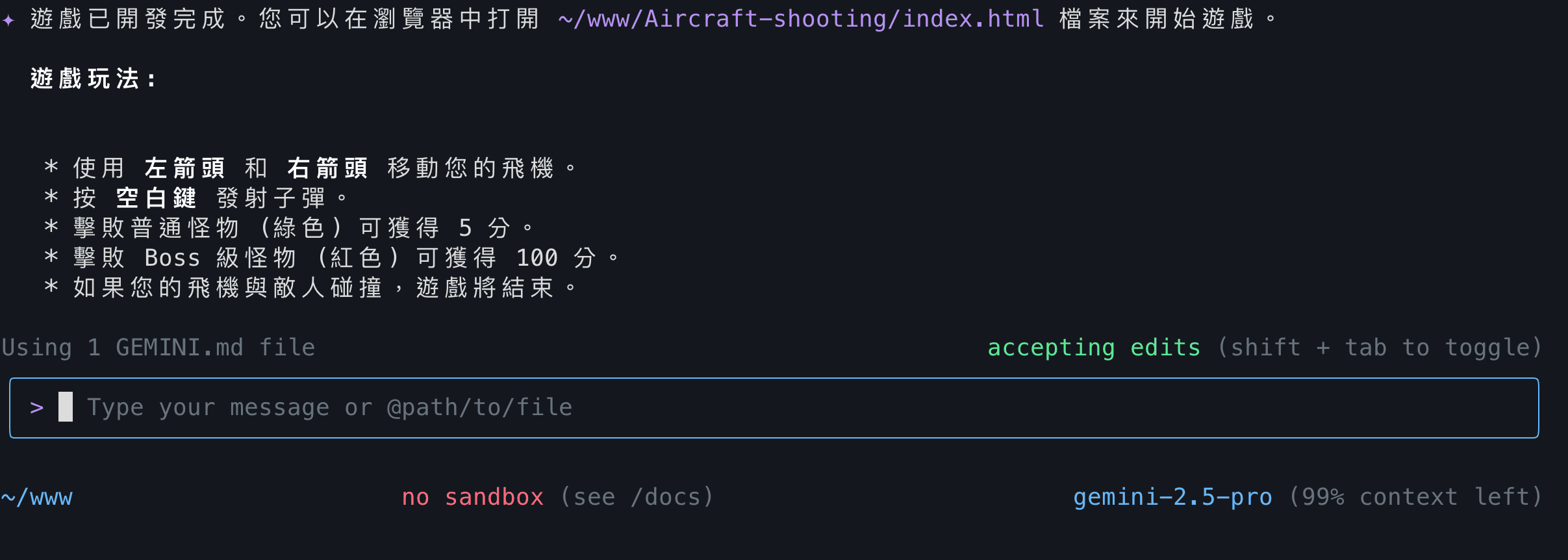
Task: Click the bullet line about 普通怪物（綠色）
Action: pos(290,228)
